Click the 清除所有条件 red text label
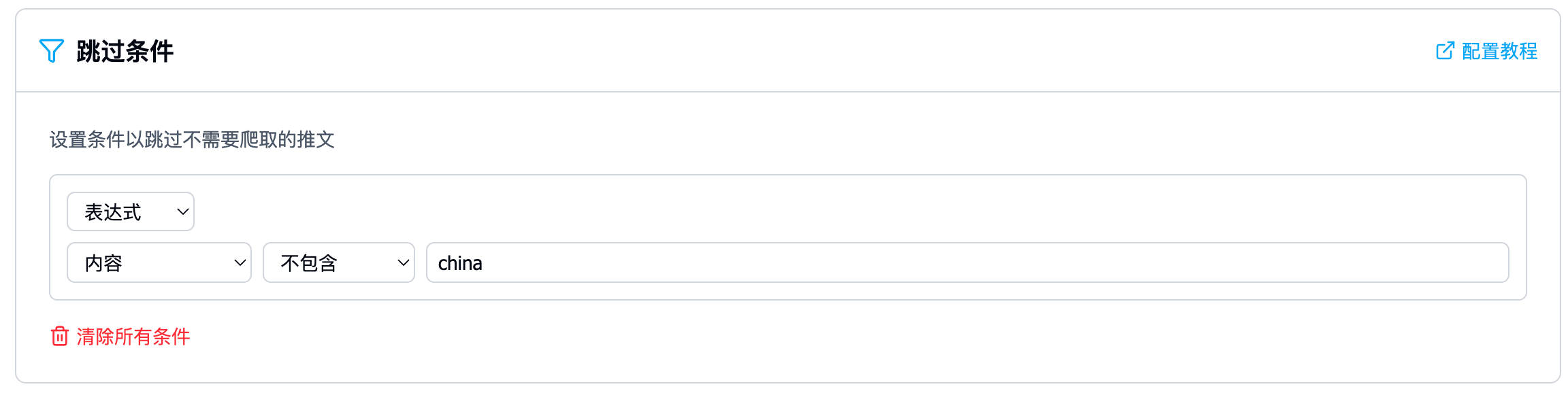This screenshot has height=393, width=1568. 133,337
